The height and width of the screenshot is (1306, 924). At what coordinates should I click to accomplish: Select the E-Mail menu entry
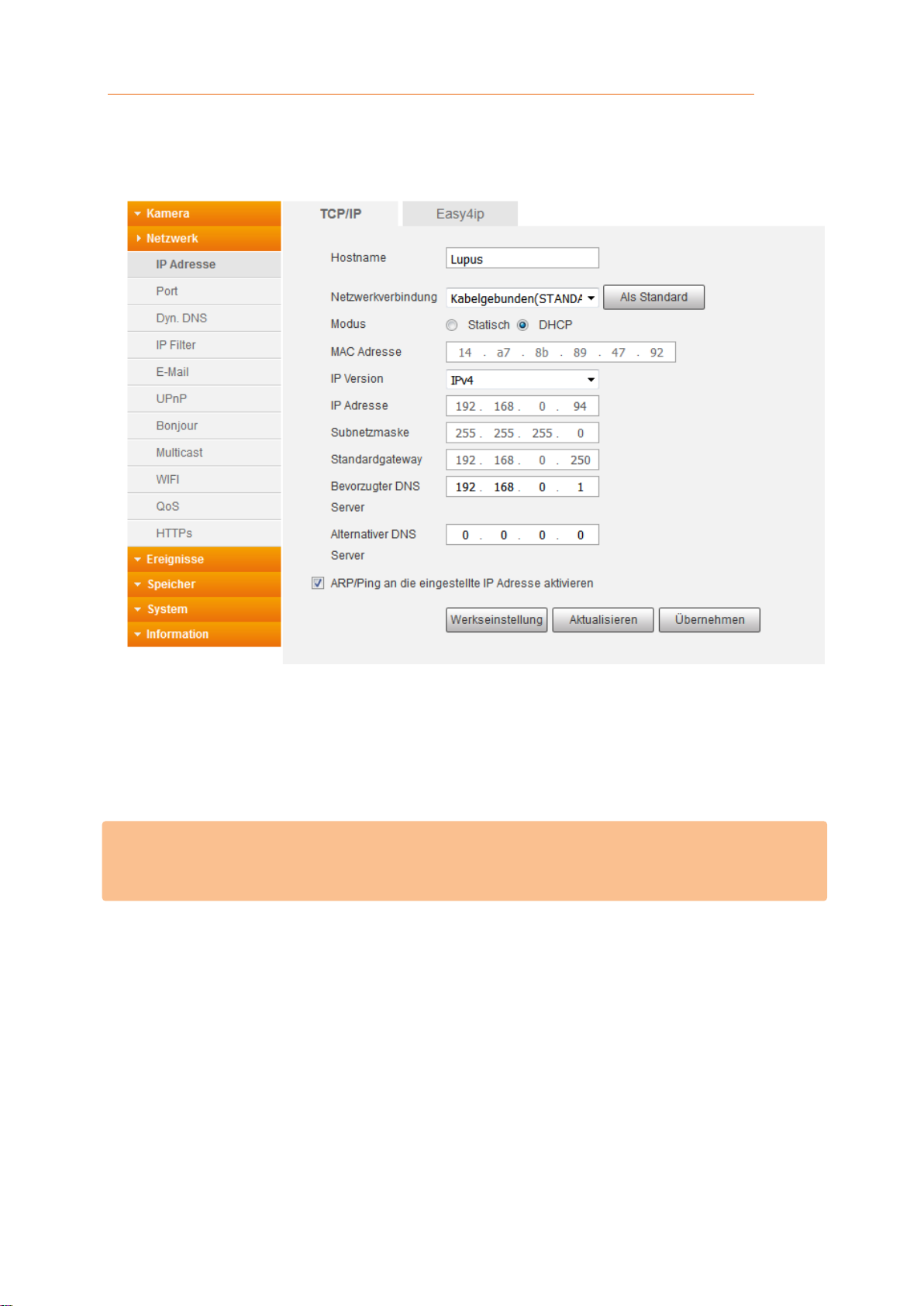pyautogui.click(x=204, y=372)
